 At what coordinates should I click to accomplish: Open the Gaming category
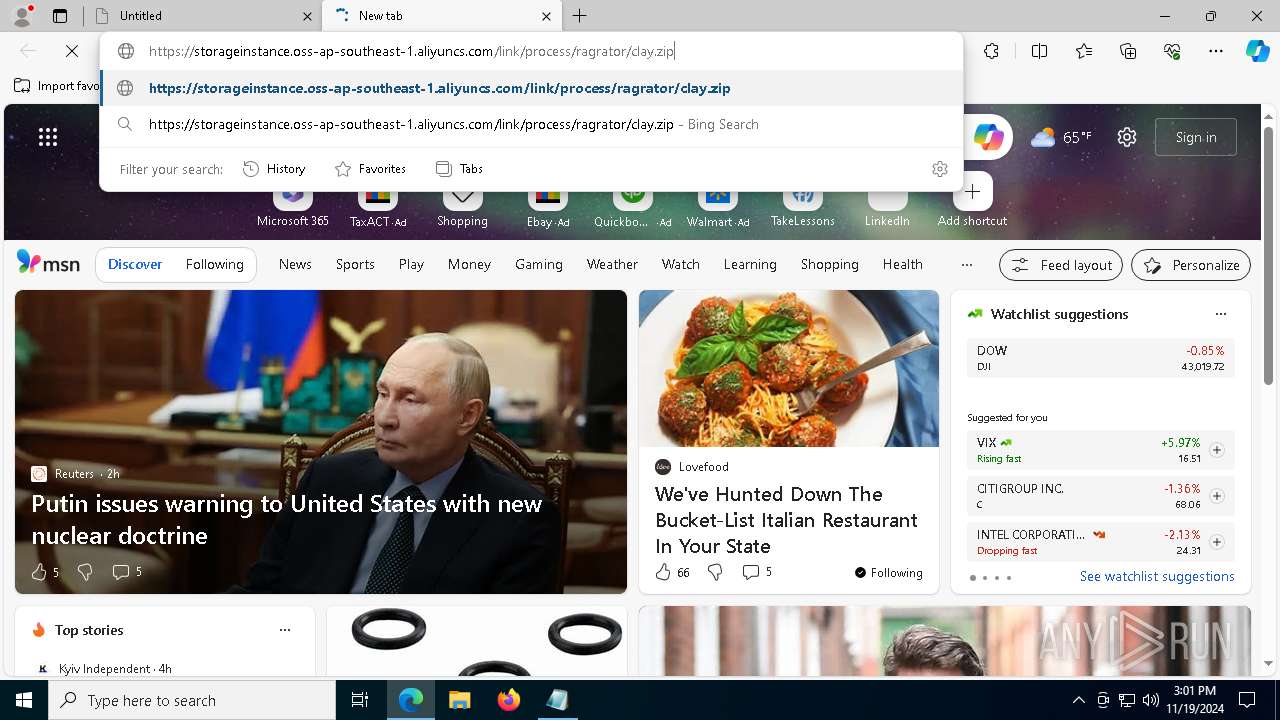coord(539,264)
